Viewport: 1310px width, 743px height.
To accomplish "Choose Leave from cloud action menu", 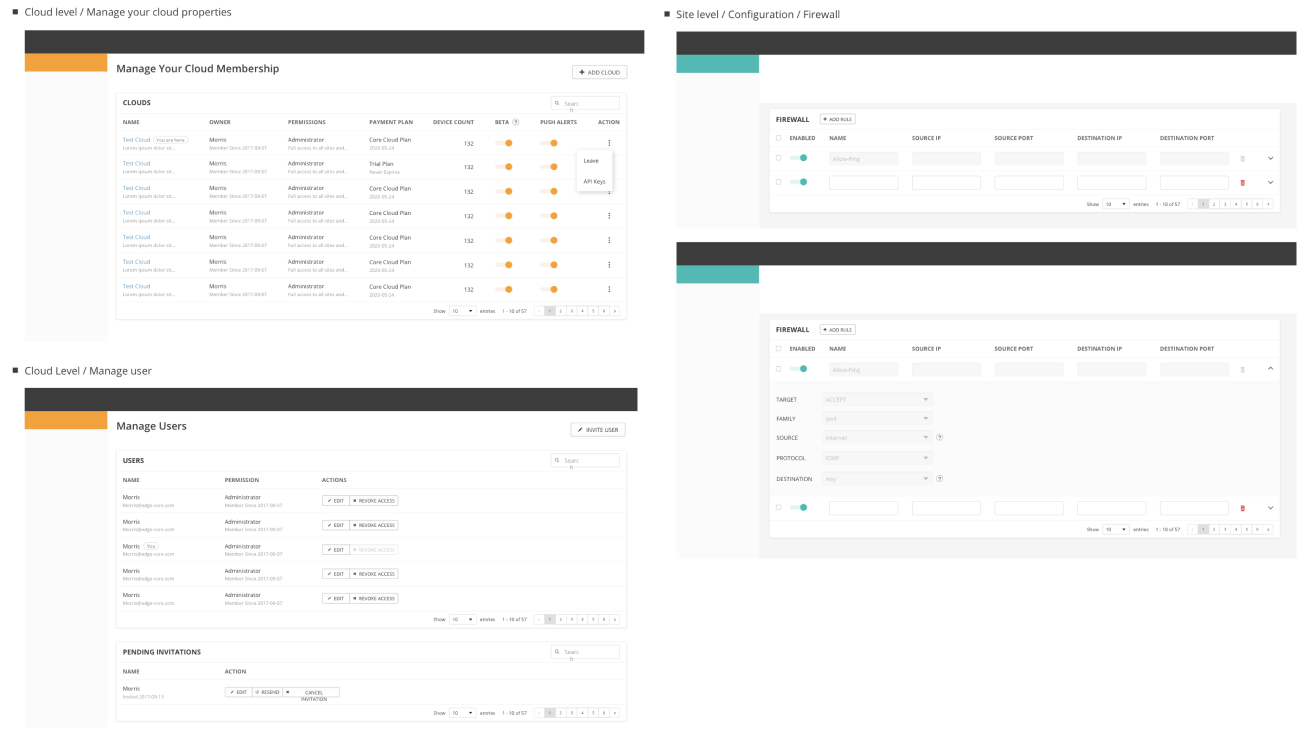I will (x=591, y=160).
